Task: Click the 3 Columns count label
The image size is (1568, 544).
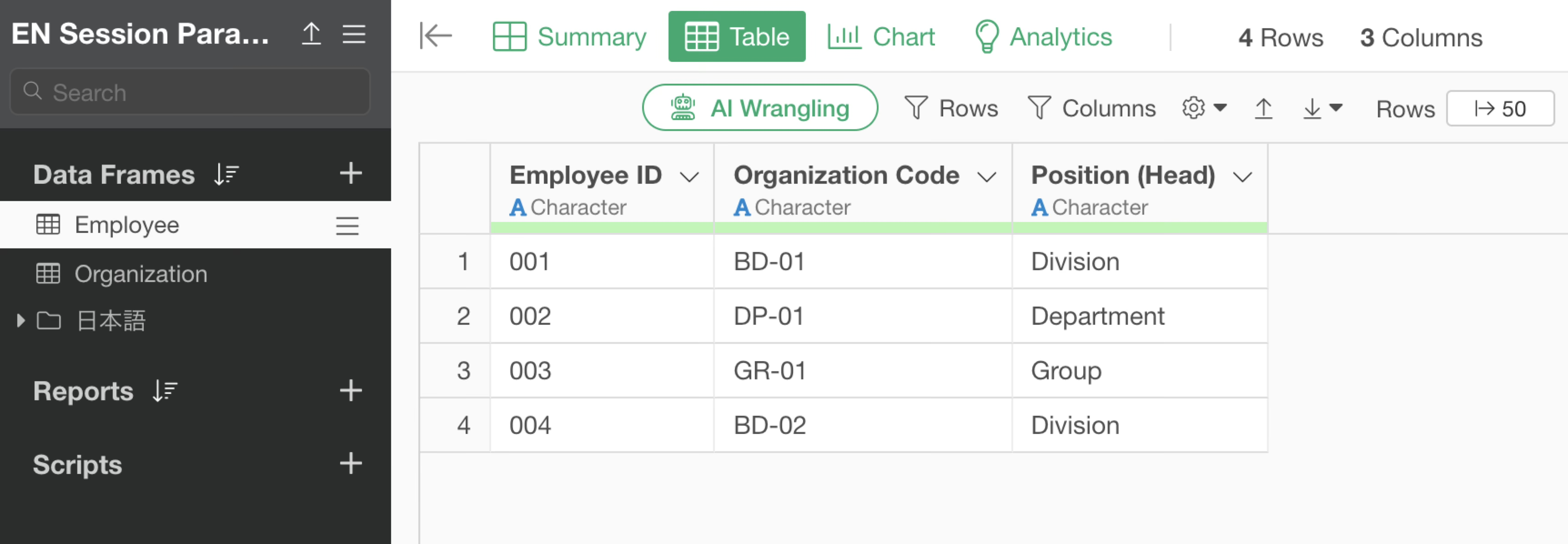Action: (x=1421, y=38)
